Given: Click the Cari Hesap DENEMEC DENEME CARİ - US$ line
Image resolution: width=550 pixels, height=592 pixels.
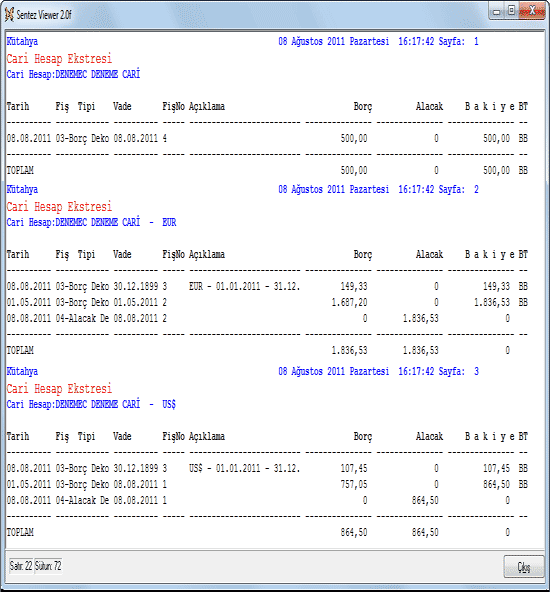Looking at the screenshot, I should pyautogui.click(x=91, y=404).
